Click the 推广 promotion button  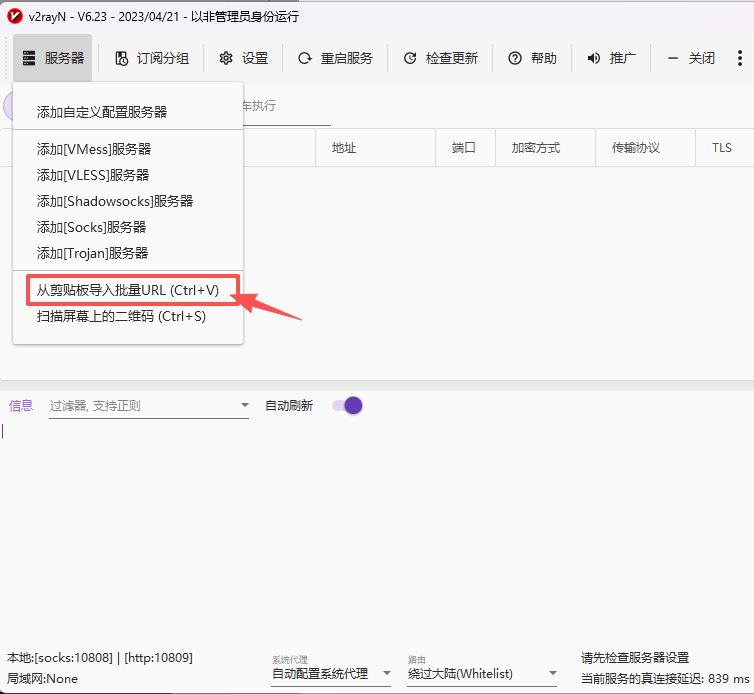[x=611, y=58]
